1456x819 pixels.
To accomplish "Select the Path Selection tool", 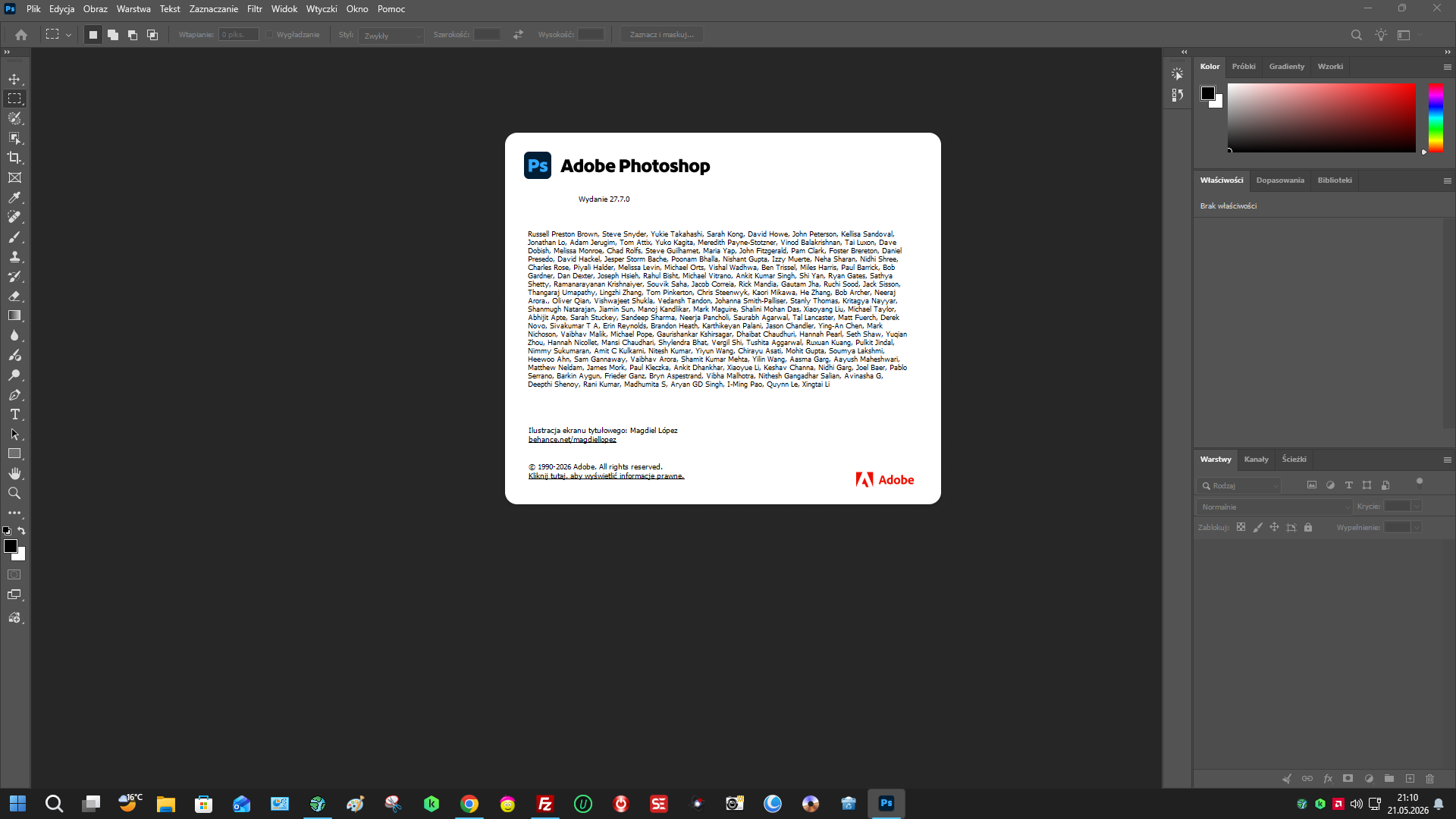I will pyautogui.click(x=14, y=434).
